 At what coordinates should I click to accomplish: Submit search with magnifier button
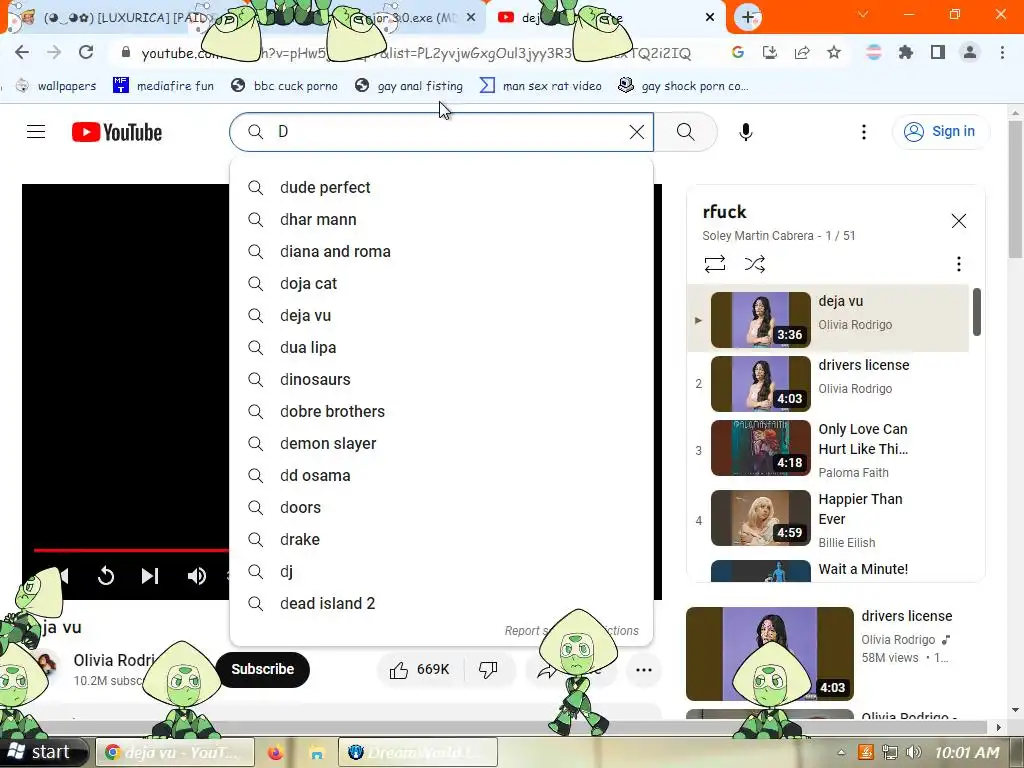click(686, 132)
